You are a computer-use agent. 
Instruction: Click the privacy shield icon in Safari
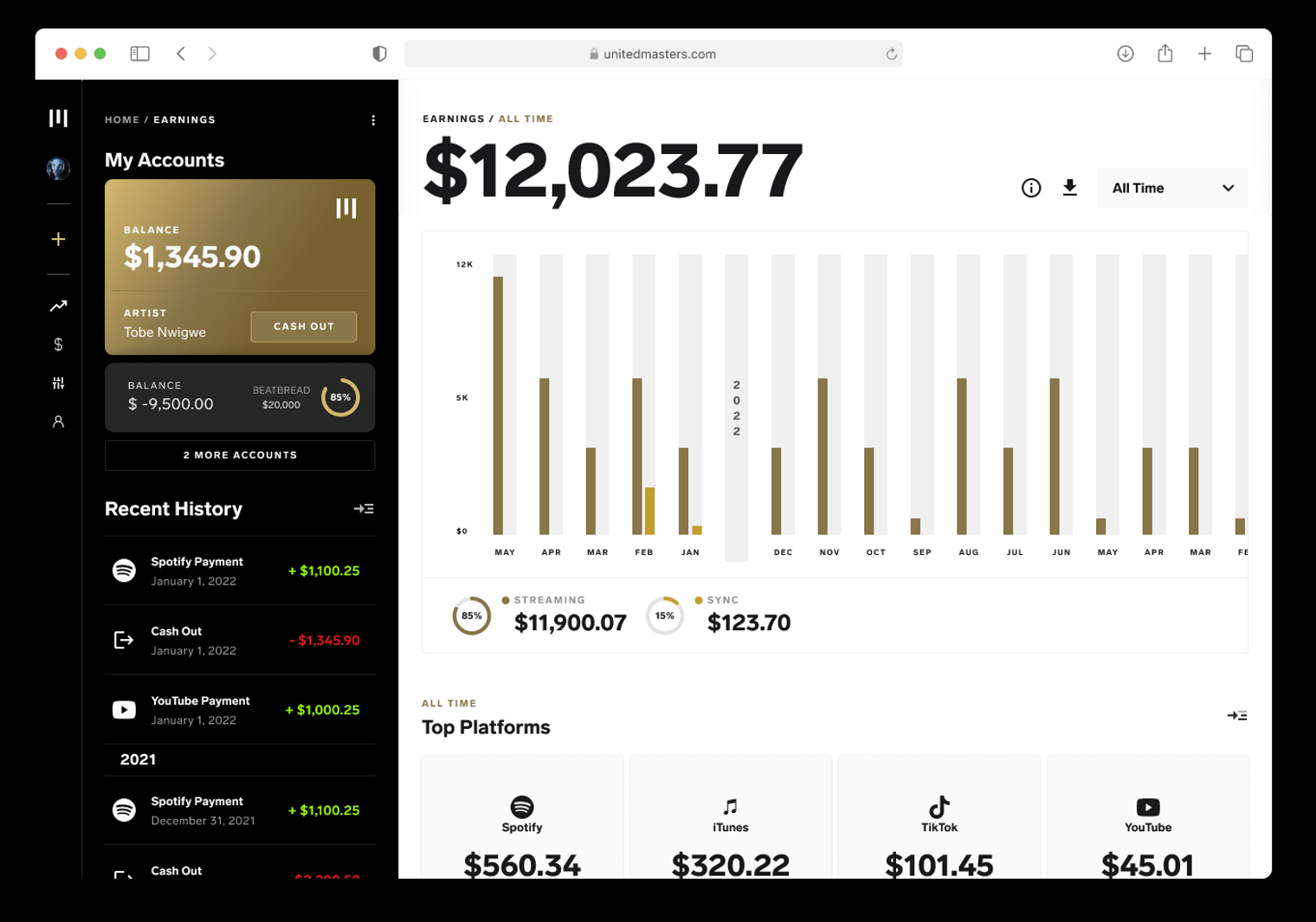click(x=379, y=54)
